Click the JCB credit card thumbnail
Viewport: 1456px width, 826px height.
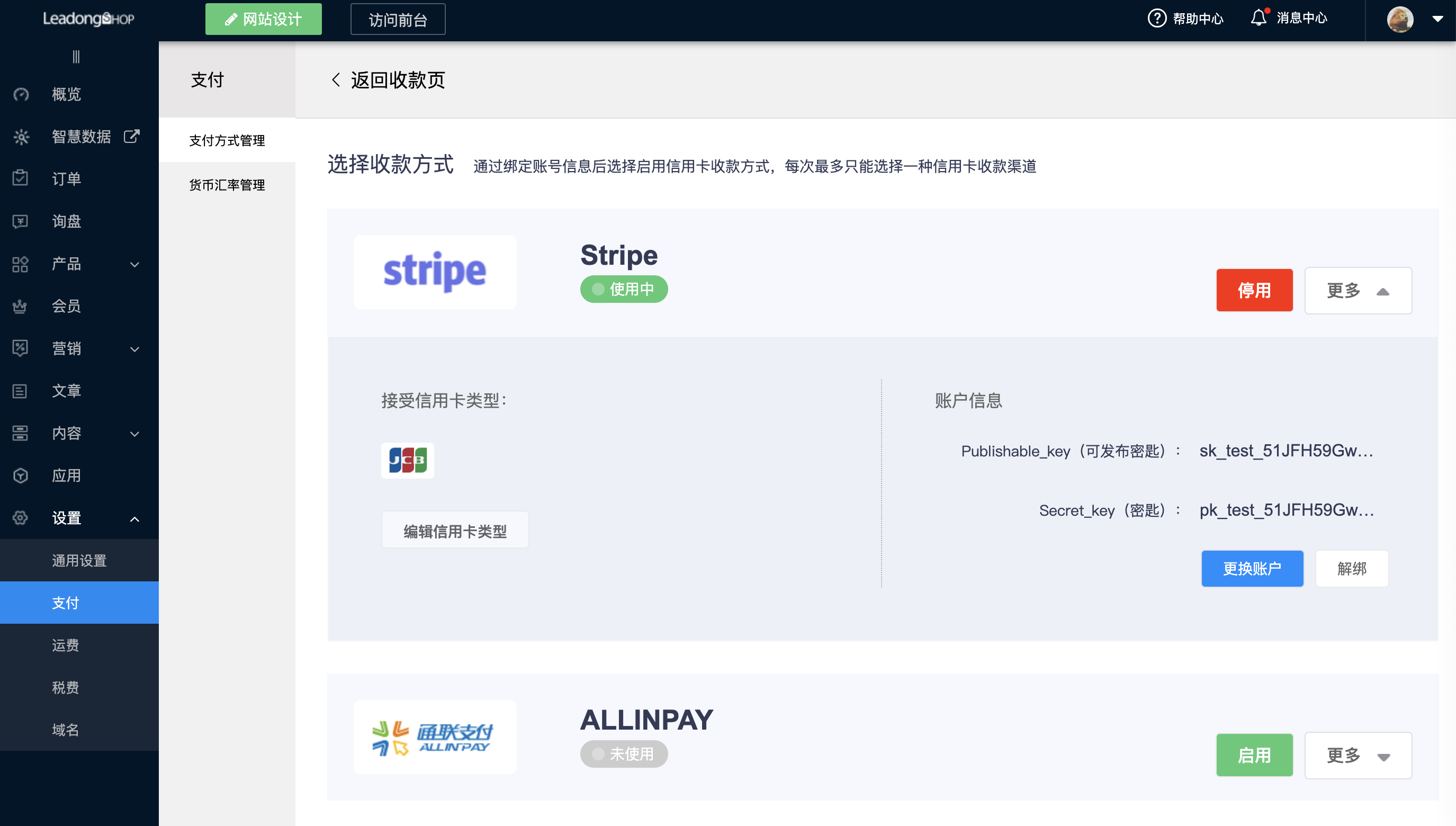pos(407,460)
